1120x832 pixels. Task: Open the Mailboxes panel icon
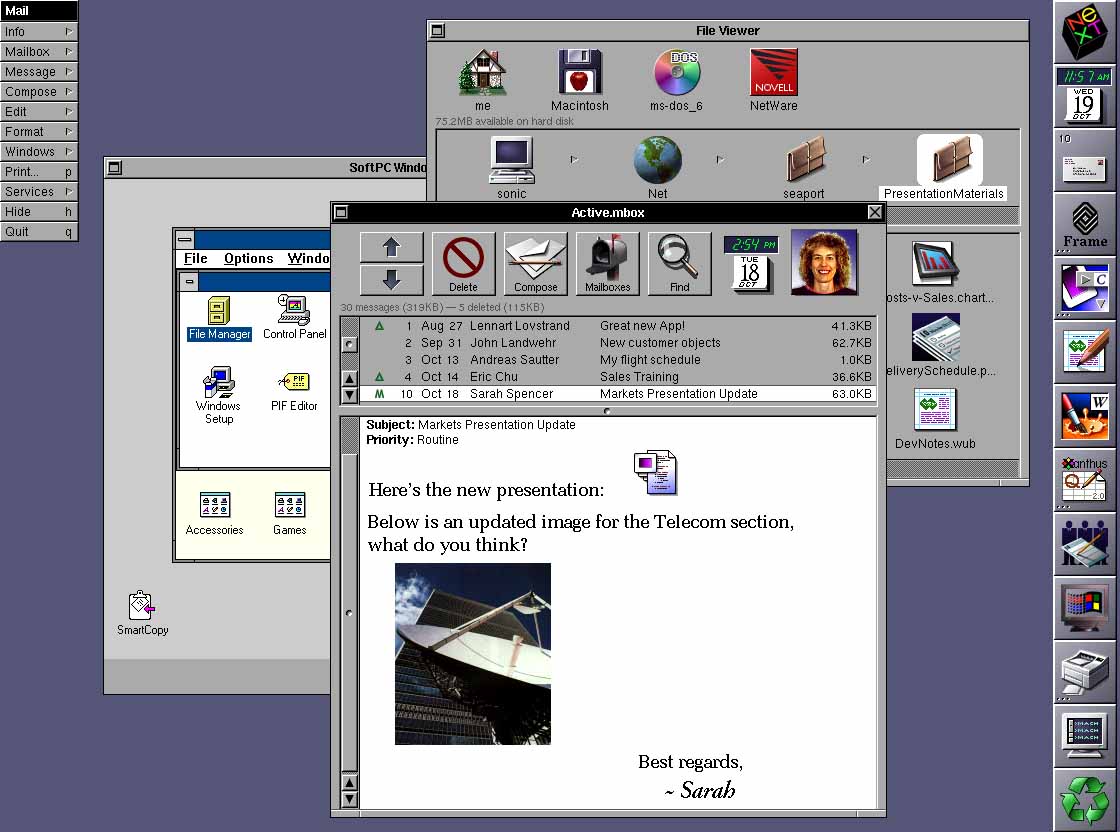point(607,263)
